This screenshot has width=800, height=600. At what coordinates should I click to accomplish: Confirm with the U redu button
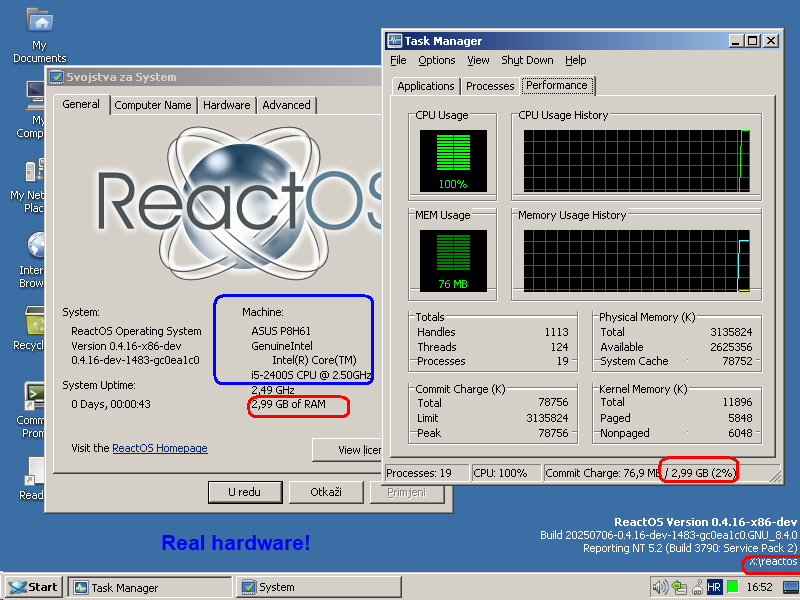(x=244, y=492)
